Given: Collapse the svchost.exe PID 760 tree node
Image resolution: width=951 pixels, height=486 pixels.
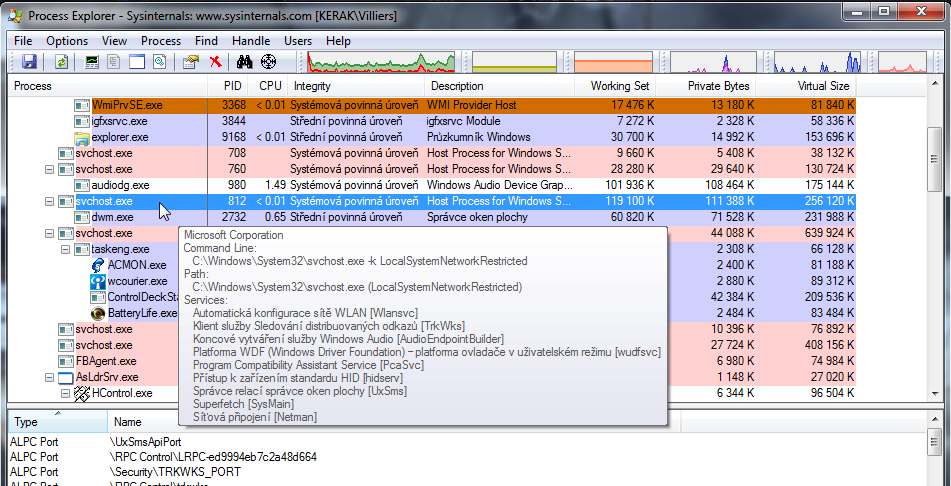Looking at the screenshot, I should tap(50, 169).
